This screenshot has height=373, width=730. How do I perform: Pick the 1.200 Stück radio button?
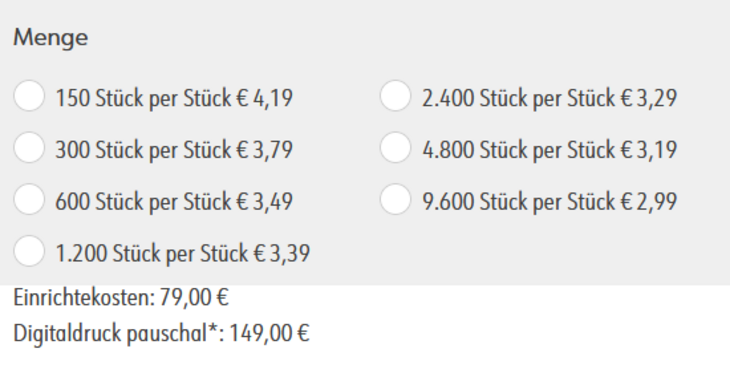[x=29, y=251]
